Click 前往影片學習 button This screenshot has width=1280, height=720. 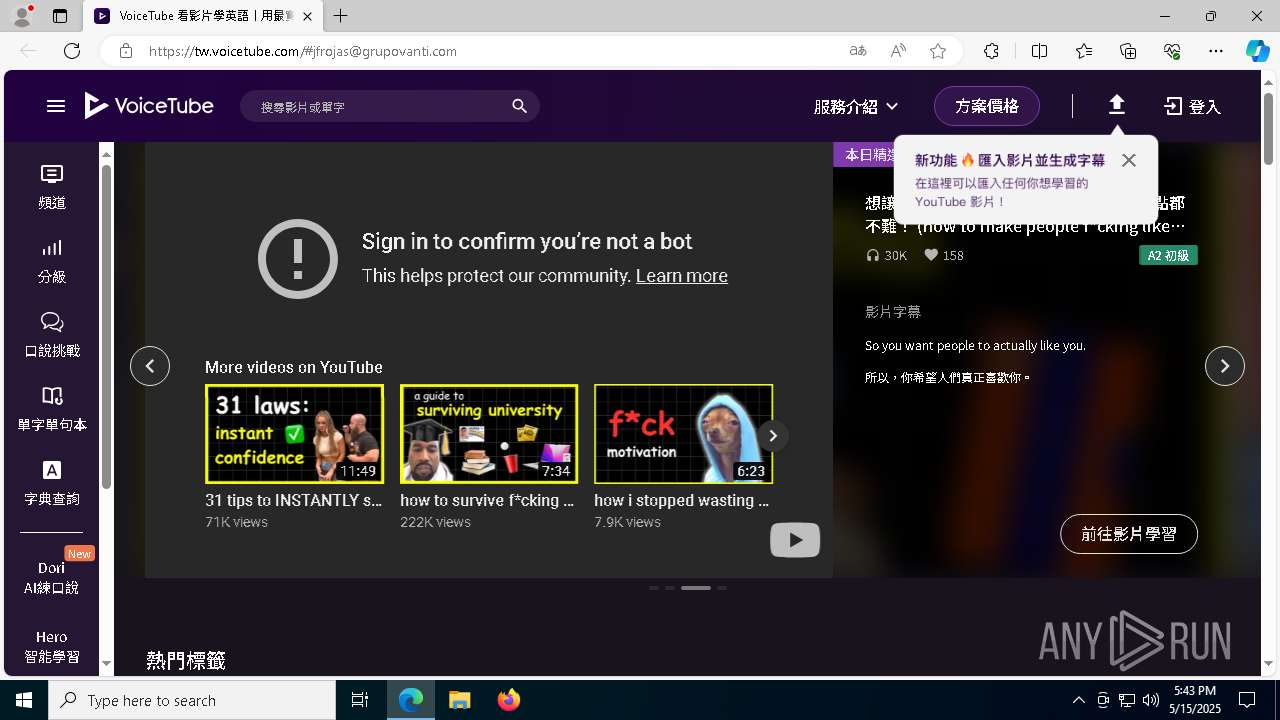pos(1129,534)
